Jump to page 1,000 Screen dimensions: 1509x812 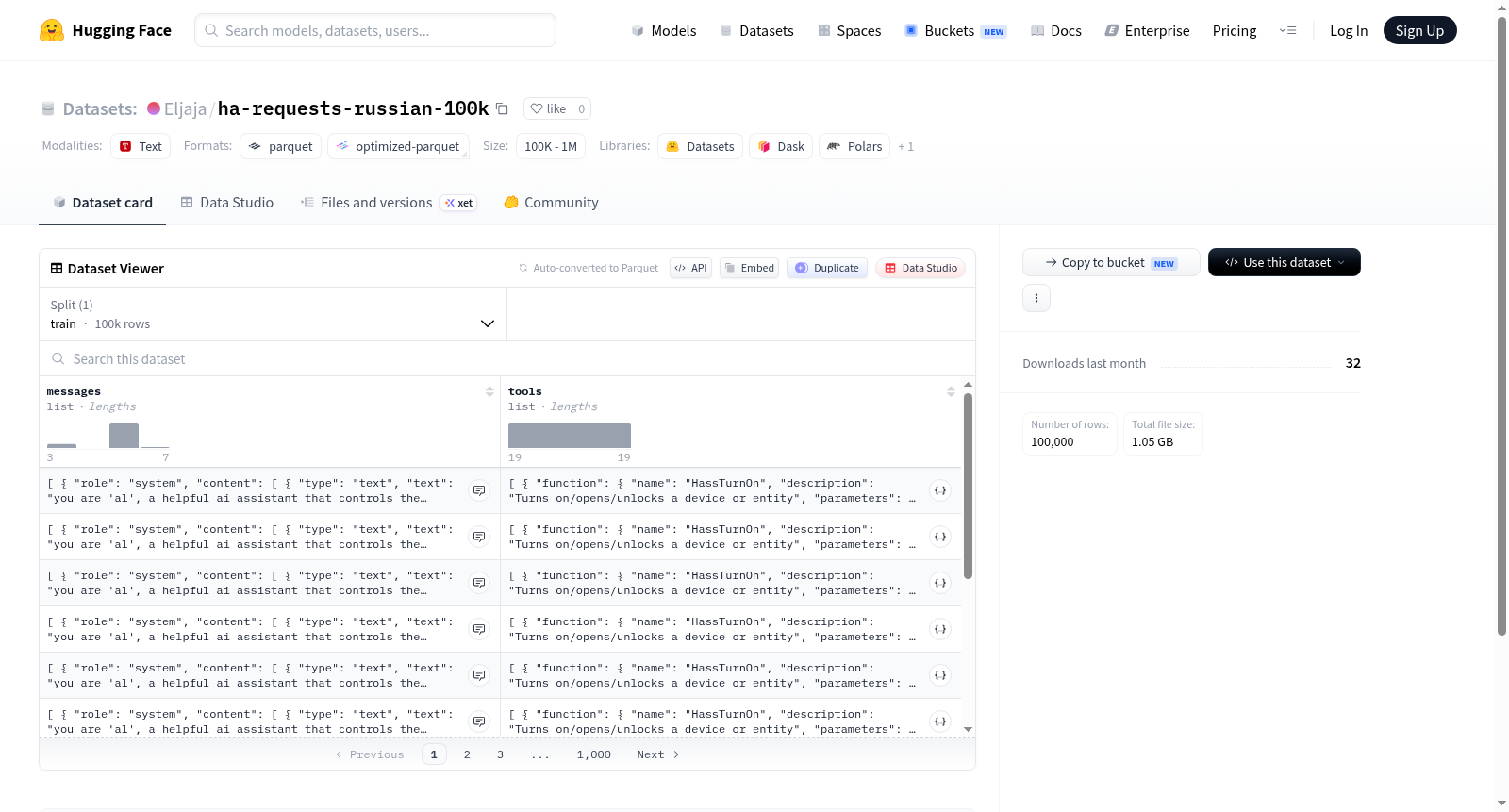594,754
